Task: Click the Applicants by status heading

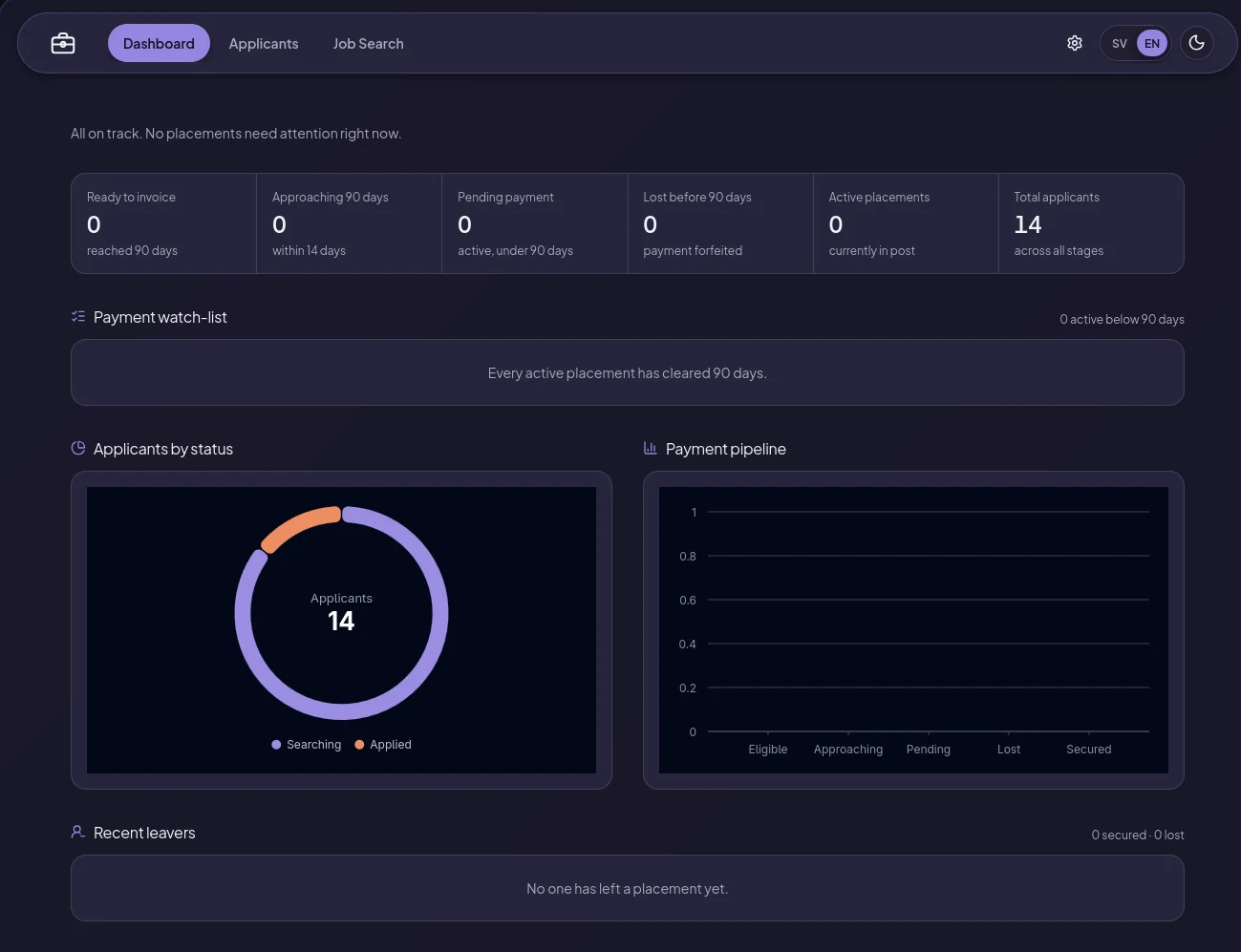Action: tap(163, 449)
